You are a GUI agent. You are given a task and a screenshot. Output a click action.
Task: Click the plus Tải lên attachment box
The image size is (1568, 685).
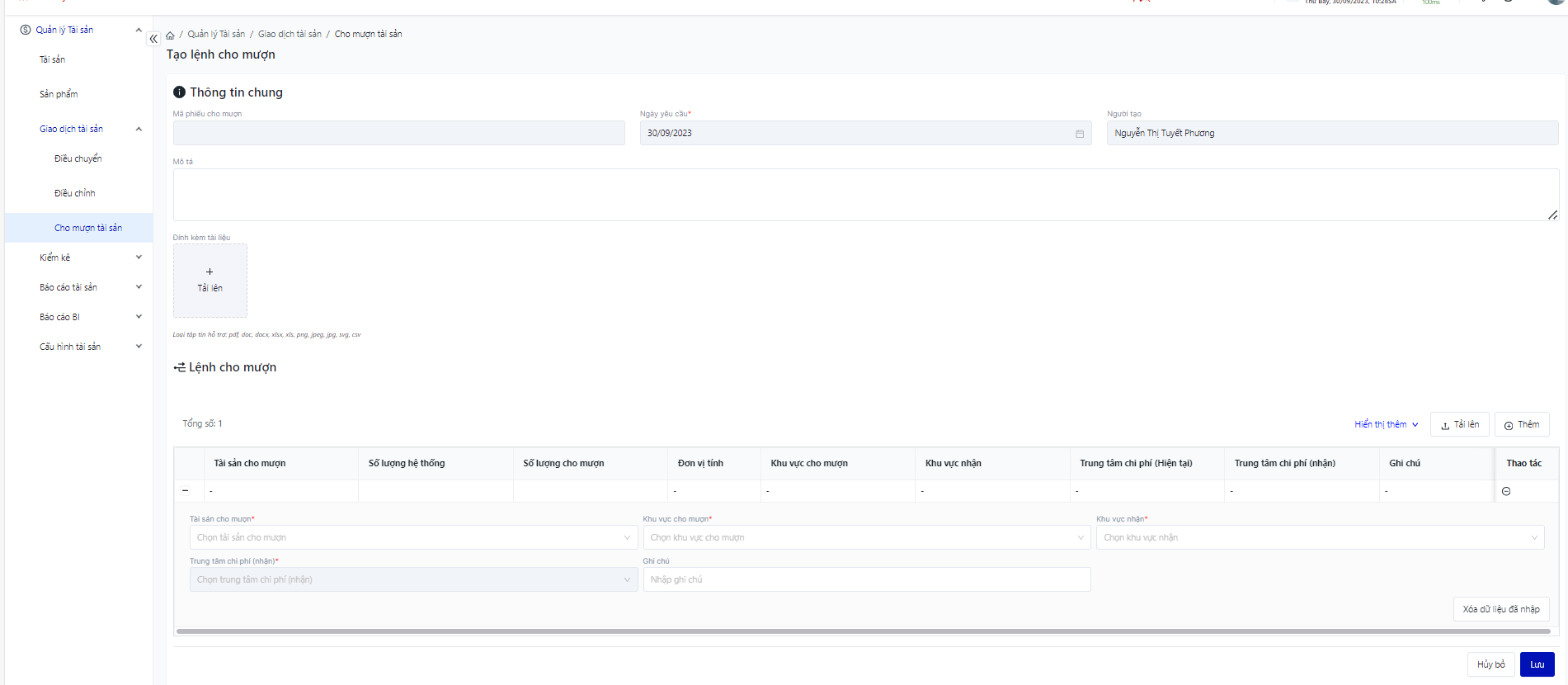click(210, 281)
